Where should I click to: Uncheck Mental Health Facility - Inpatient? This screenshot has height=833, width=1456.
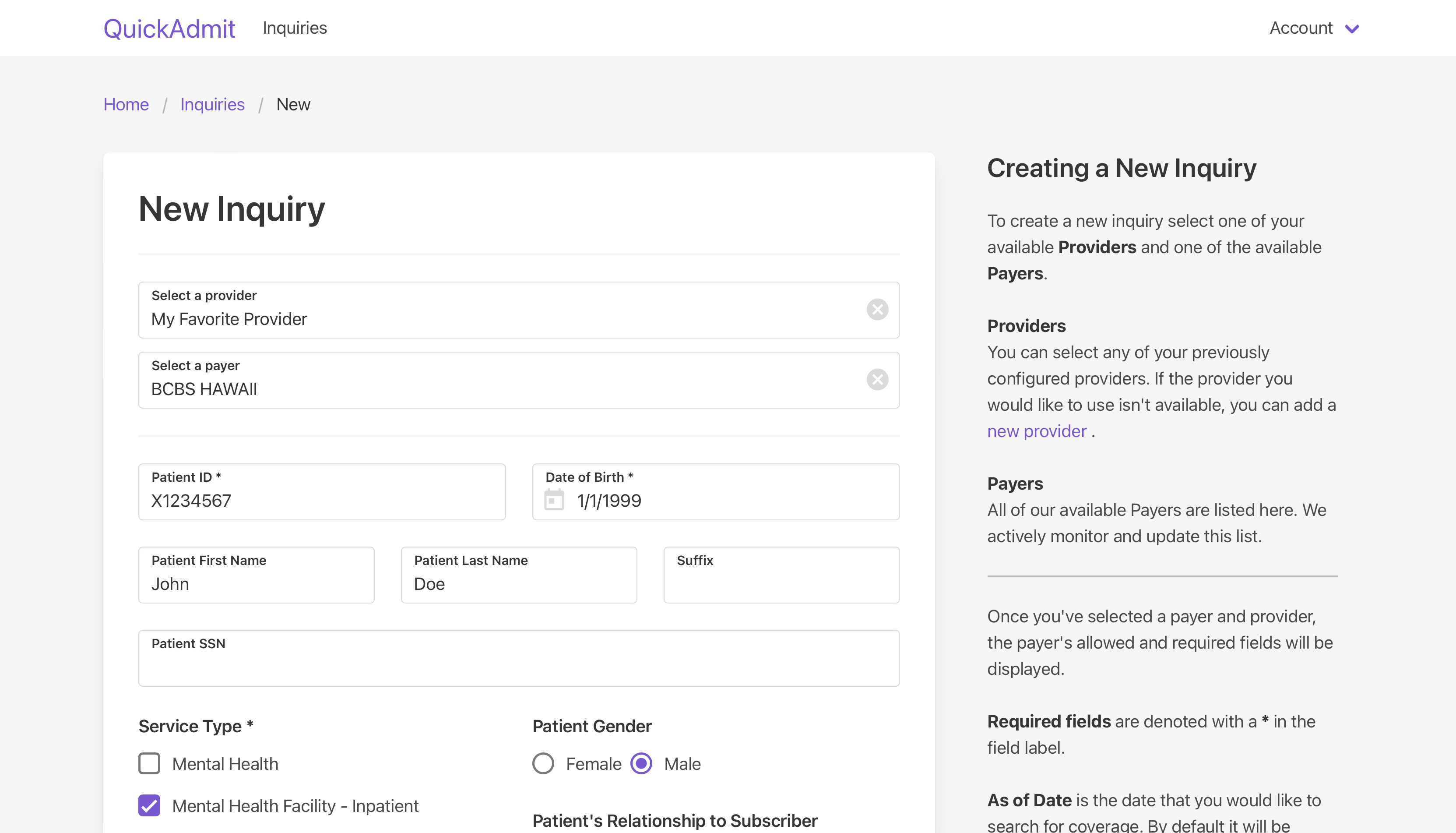(x=149, y=805)
